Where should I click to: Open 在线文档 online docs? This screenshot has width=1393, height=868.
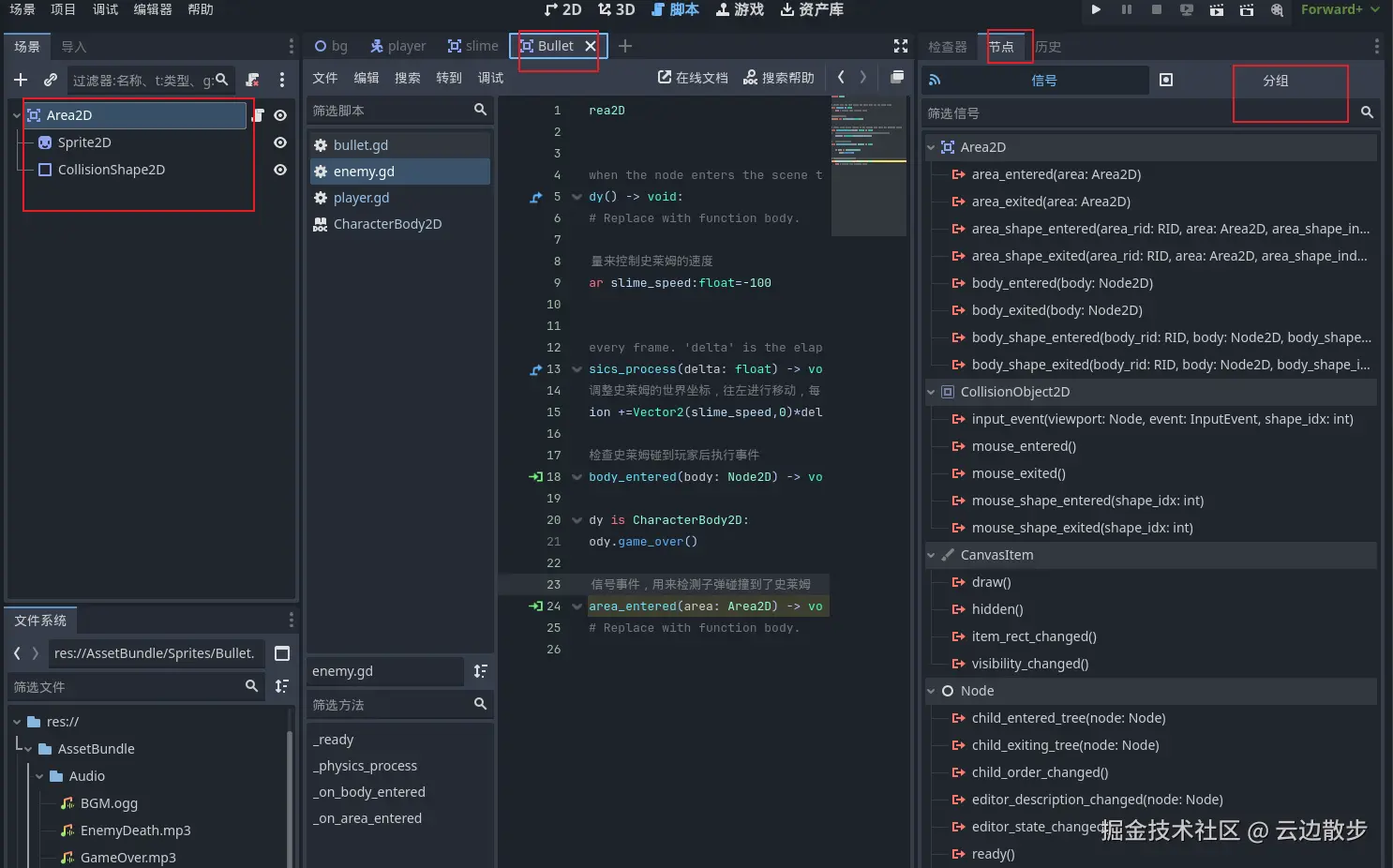point(693,78)
